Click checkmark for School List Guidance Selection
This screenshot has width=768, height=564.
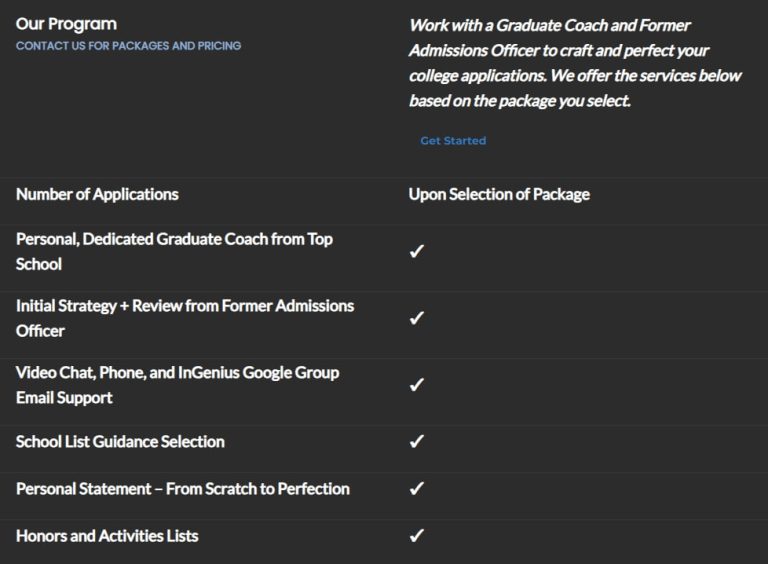click(417, 441)
